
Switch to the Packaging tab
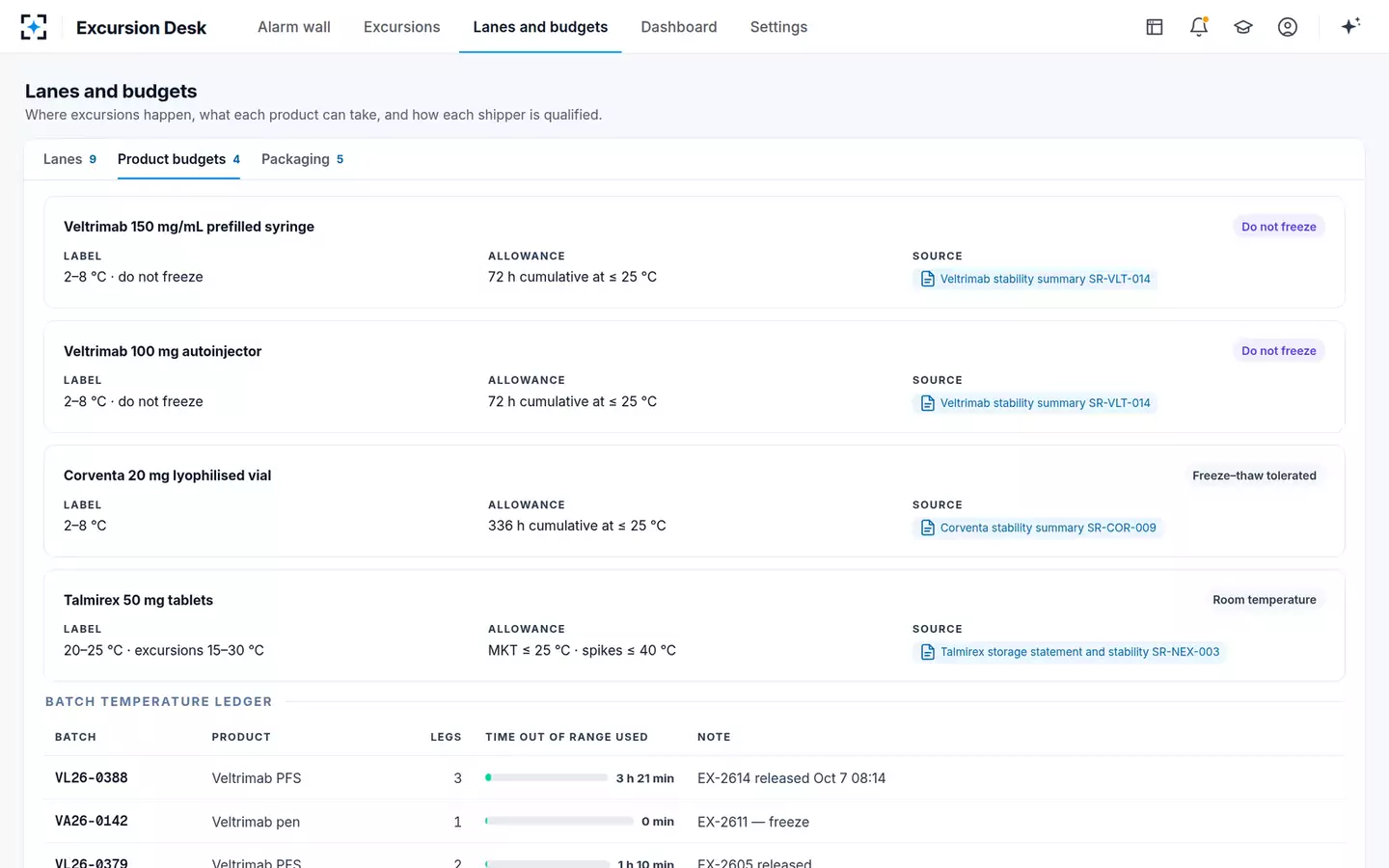302,159
